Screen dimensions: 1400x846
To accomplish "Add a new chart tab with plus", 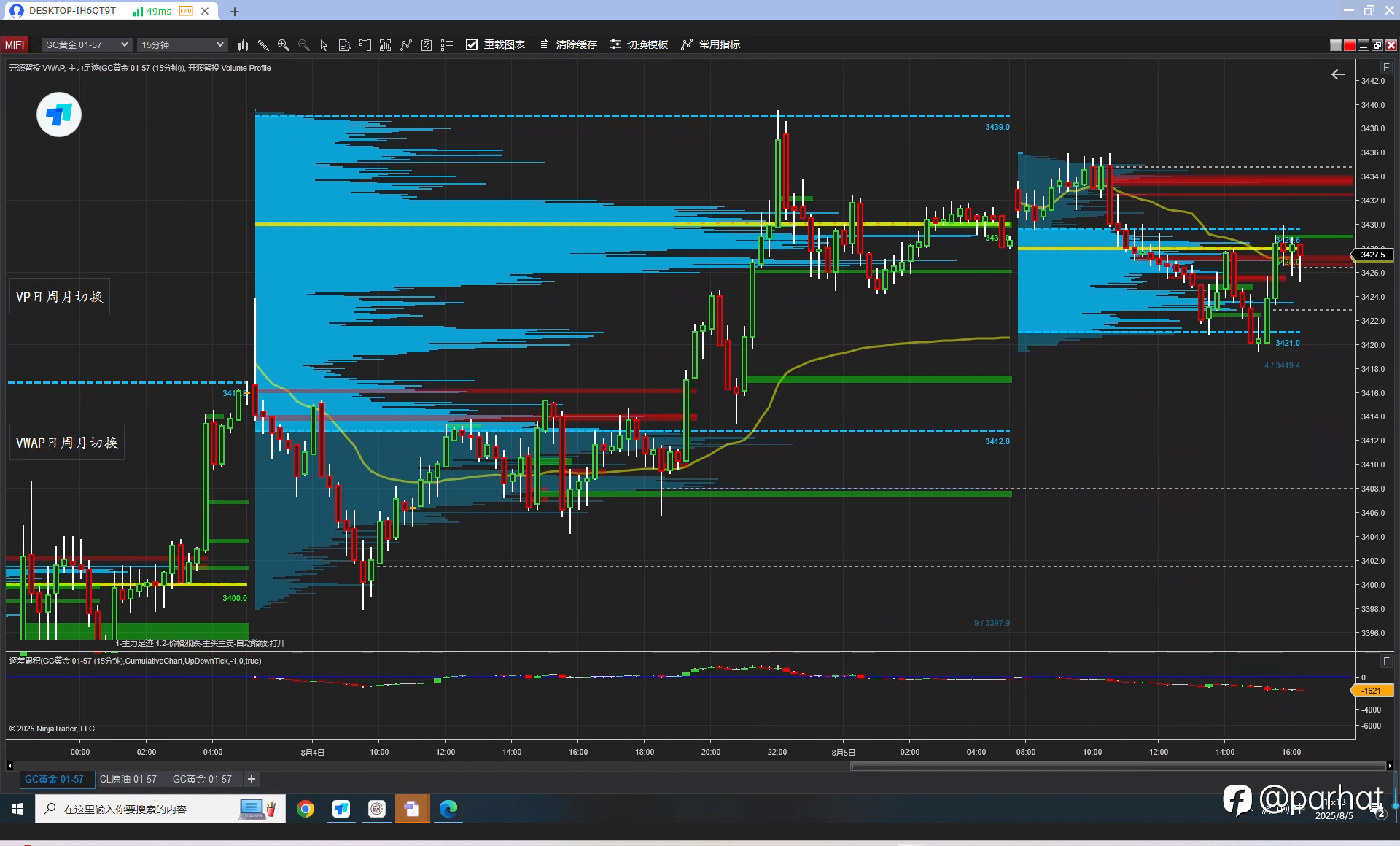I will [x=252, y=779].
